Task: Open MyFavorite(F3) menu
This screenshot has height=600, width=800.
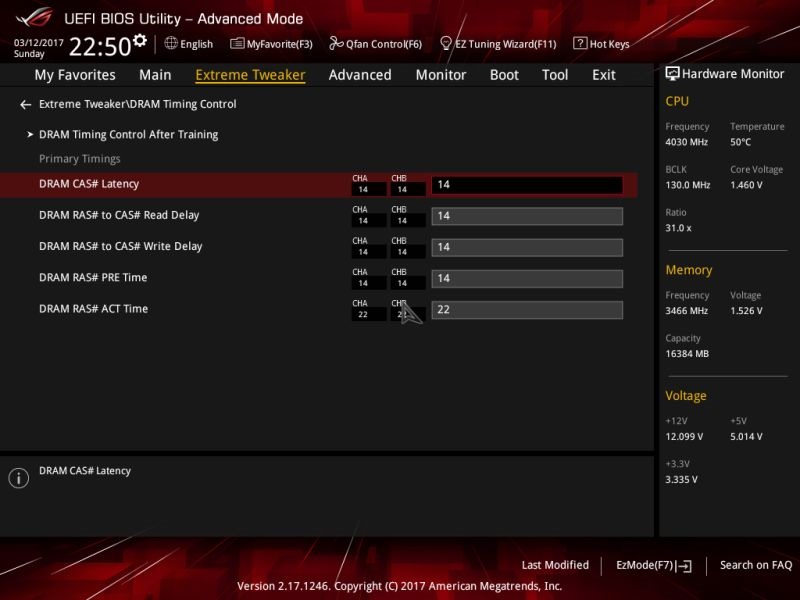Action: click(x=271, y=44)
